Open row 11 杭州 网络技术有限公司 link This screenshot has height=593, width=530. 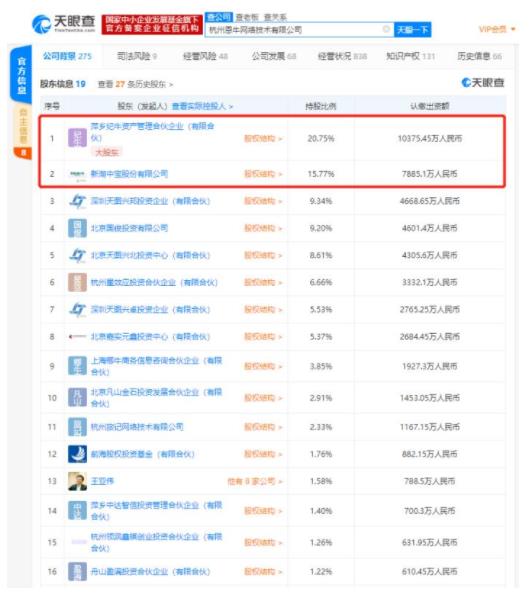click(137, 427)
